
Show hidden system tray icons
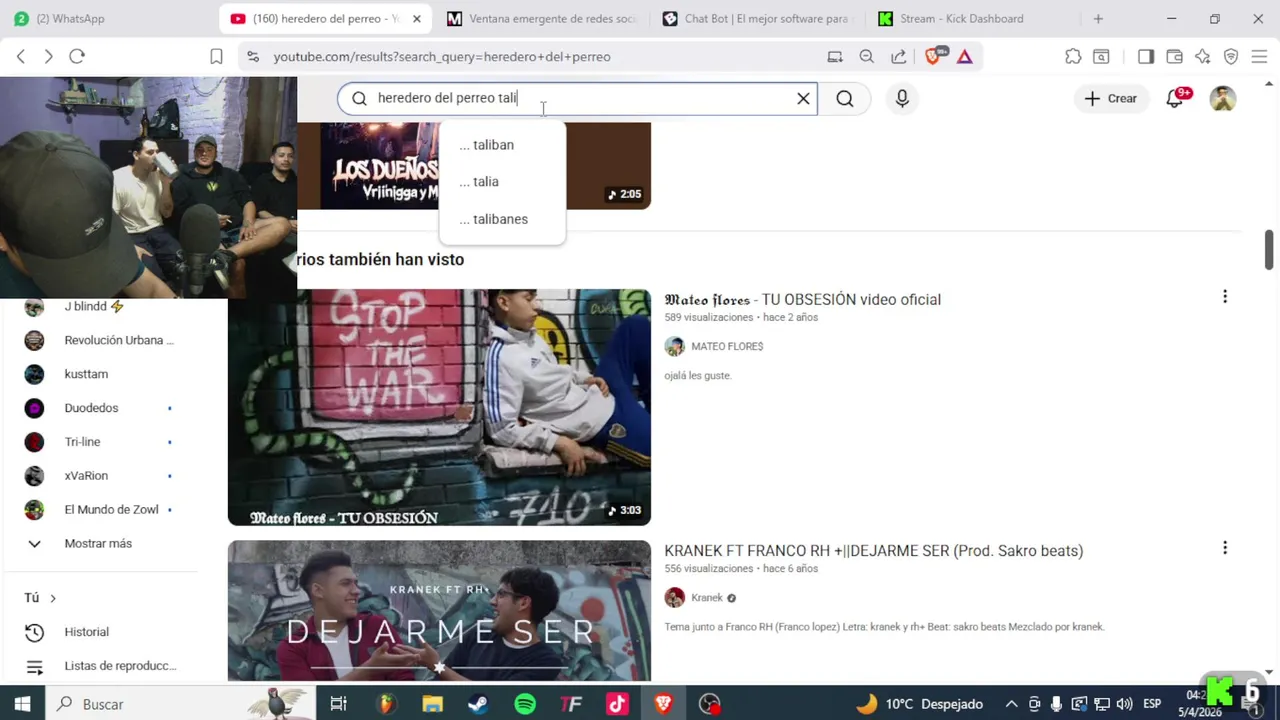click(x=1011, y=704)
